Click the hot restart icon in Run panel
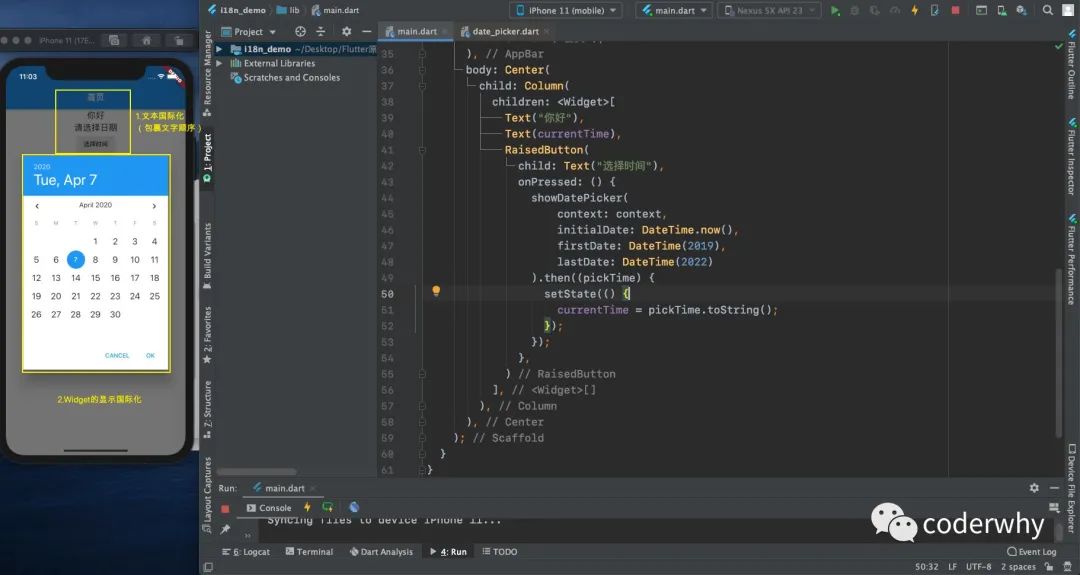Image resolution: width=1080 pixels, height=575 pixels. tap(328, 508)
